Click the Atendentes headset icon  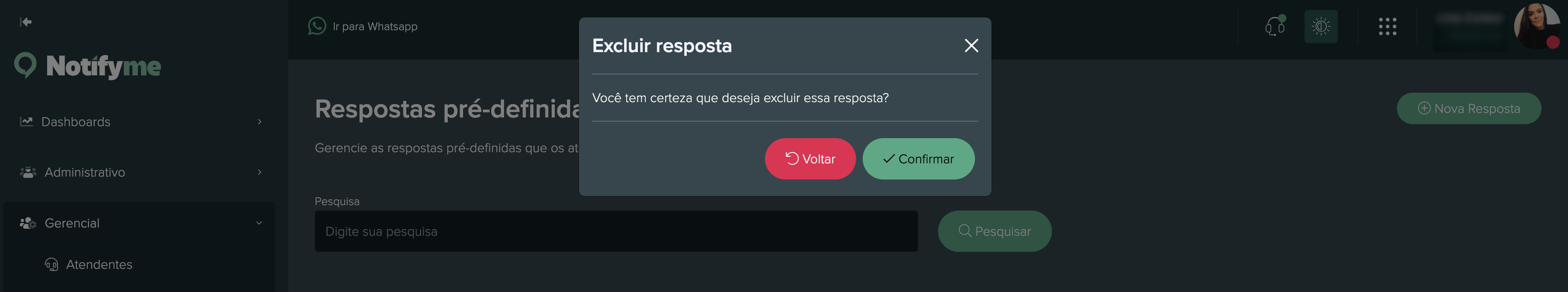point(51,264)
